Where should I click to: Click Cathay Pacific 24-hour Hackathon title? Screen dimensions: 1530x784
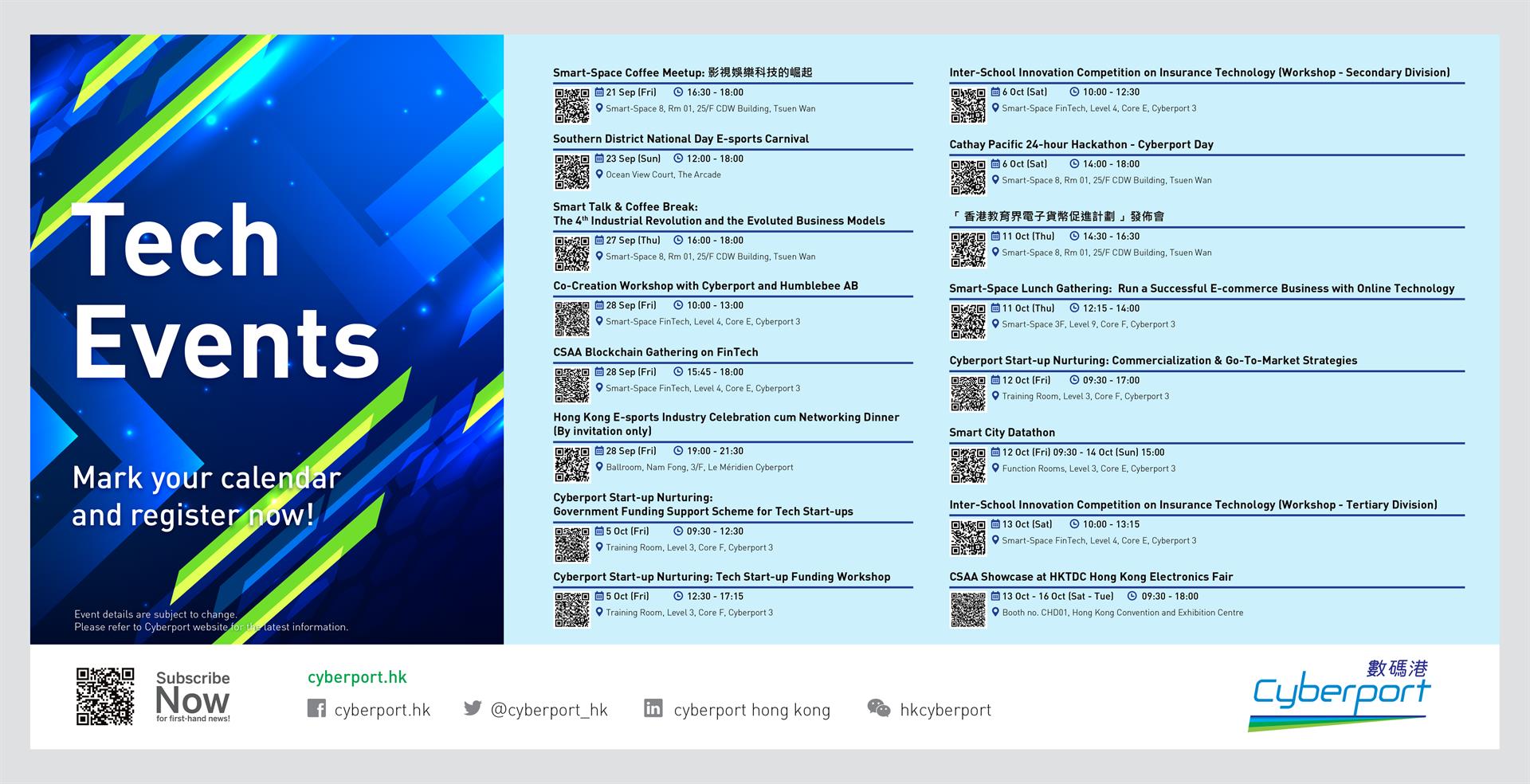[1081, 144]
